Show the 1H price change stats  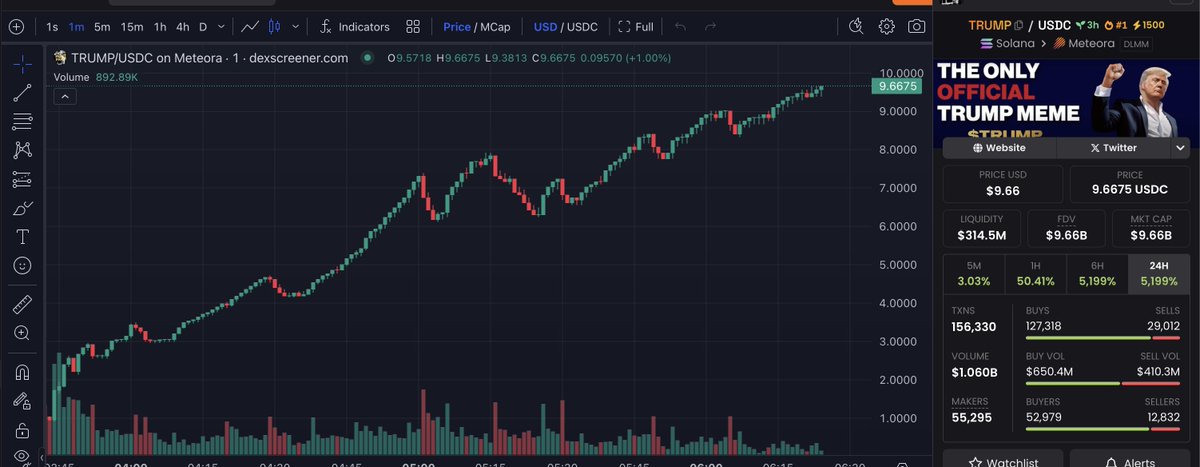1036,275
